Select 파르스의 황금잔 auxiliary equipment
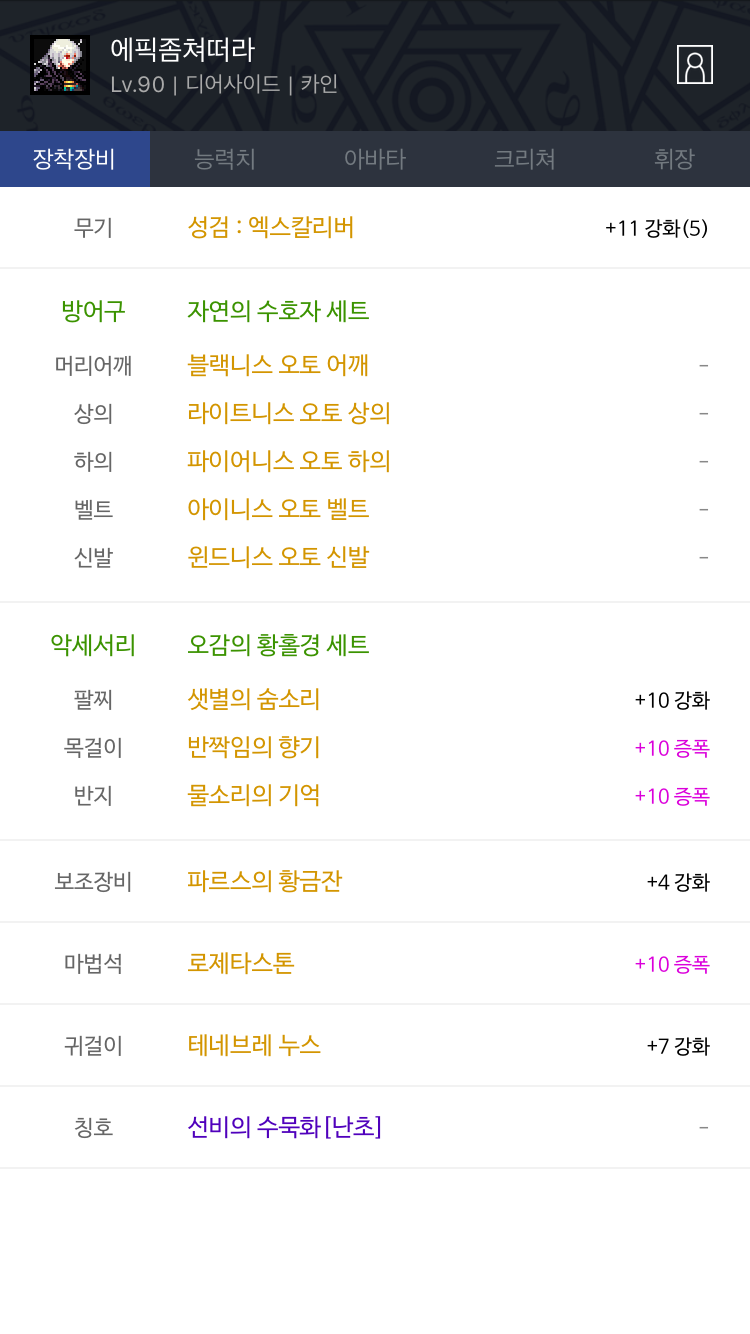This screenshot has height=1334, width=750. 265,881
